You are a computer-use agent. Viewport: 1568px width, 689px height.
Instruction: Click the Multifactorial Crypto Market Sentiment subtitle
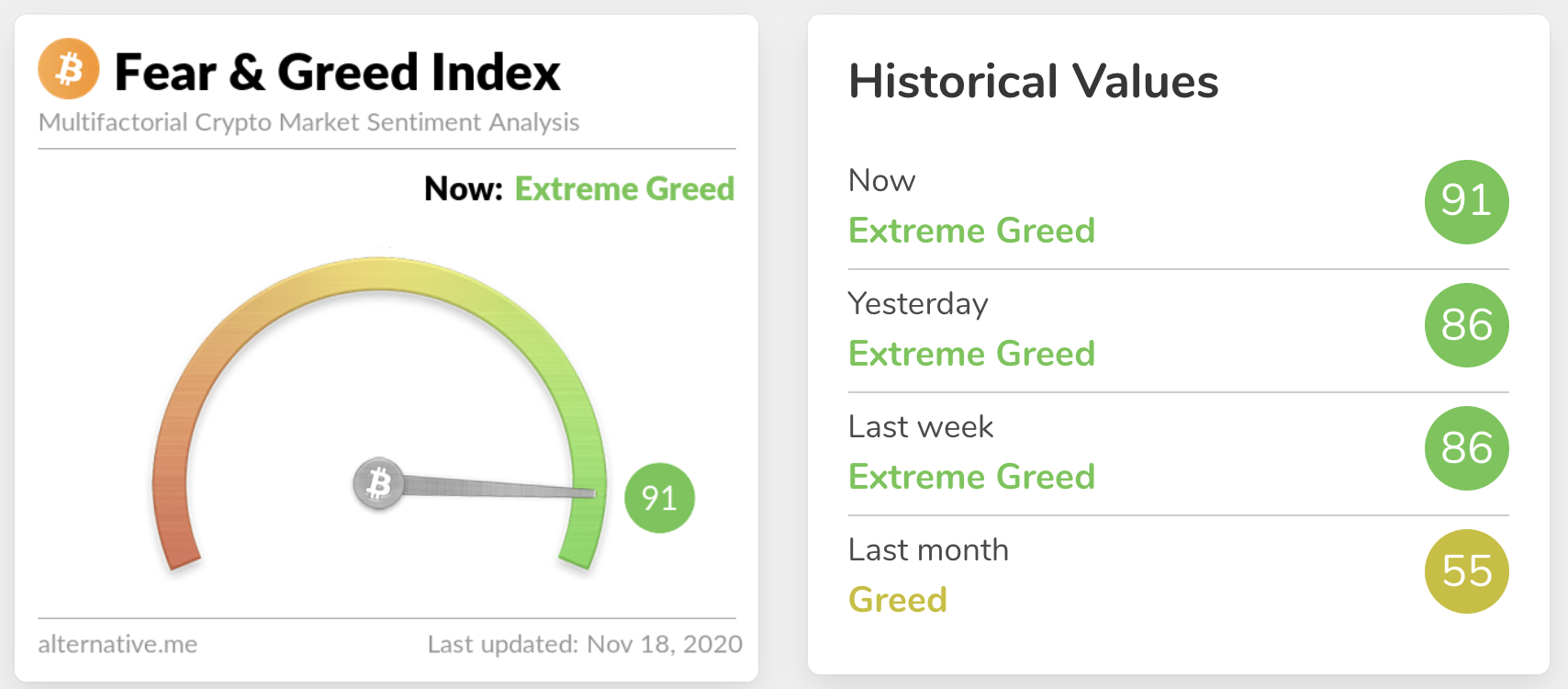(308, 122)
